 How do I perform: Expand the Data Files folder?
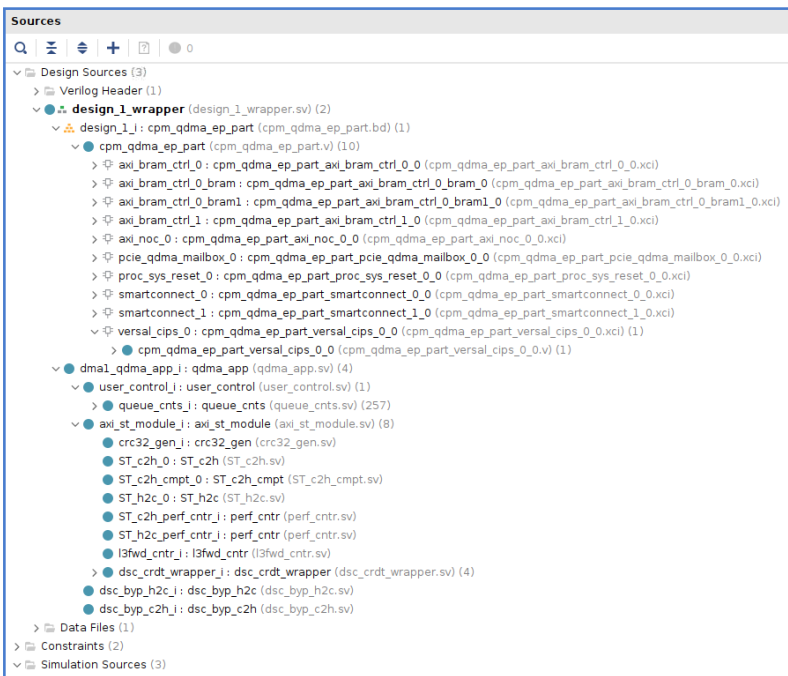36,628
